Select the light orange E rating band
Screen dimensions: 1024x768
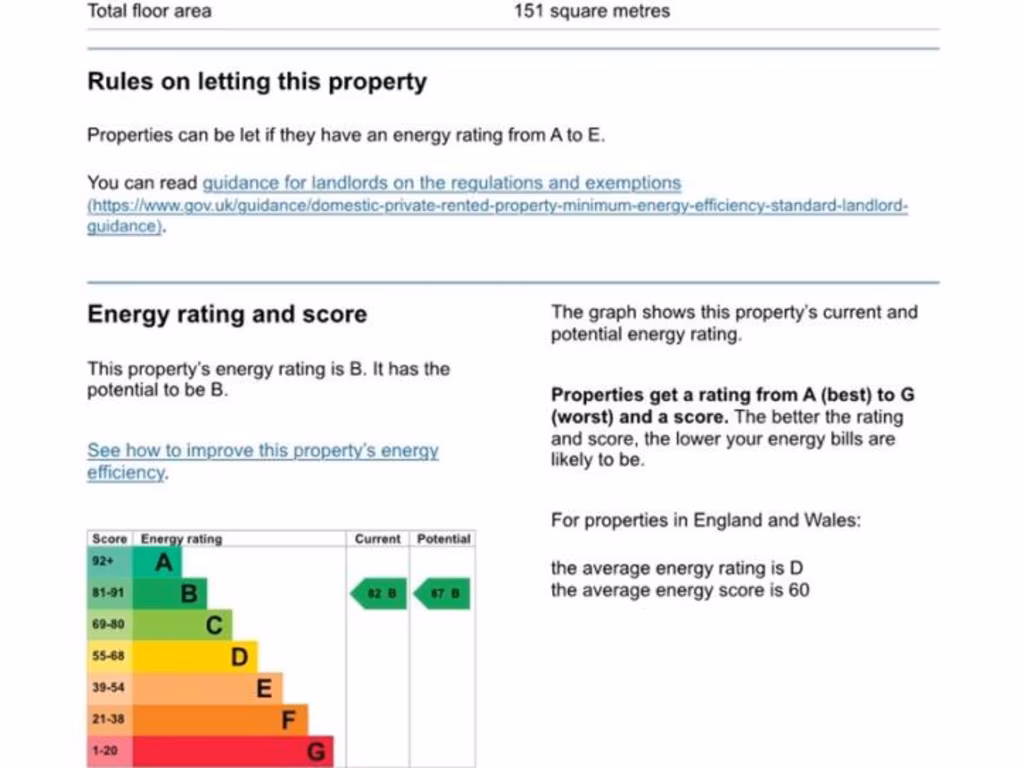[x=208, y=688]
